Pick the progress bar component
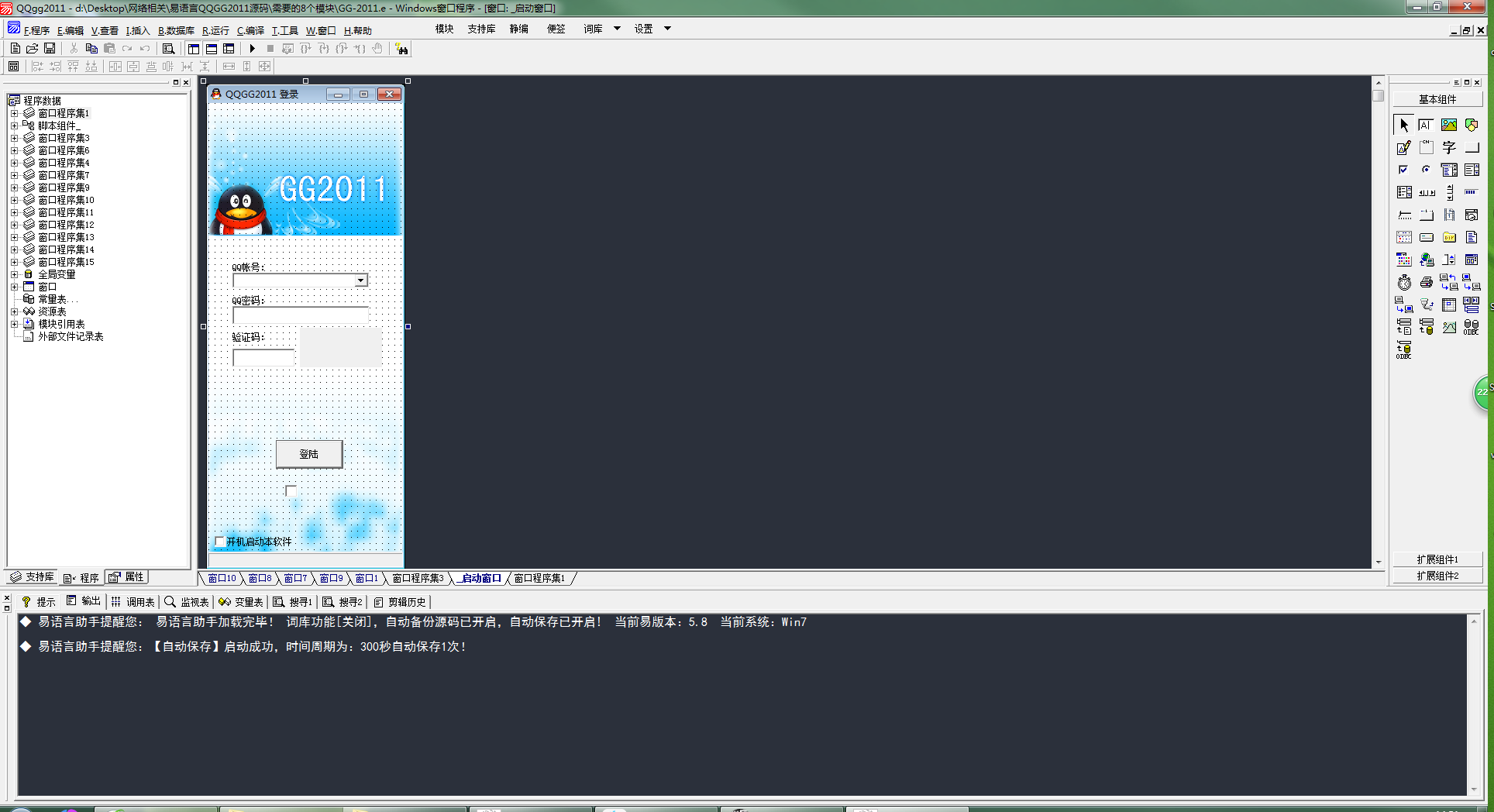 click(x=1472, y=192)
